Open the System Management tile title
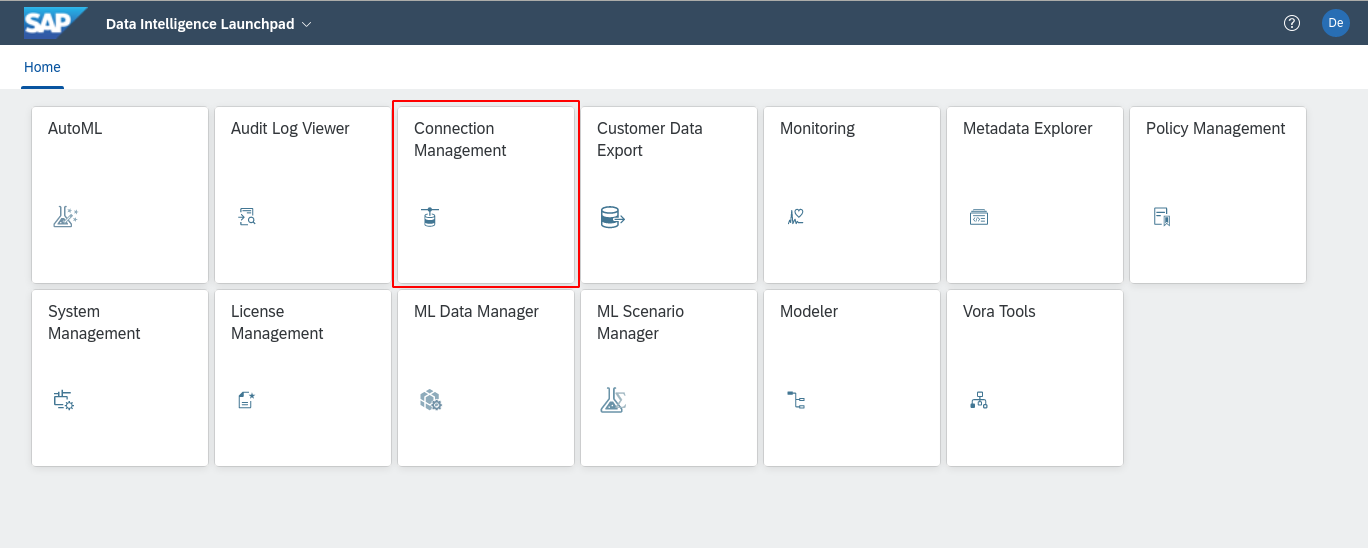 tap(94, 322)
